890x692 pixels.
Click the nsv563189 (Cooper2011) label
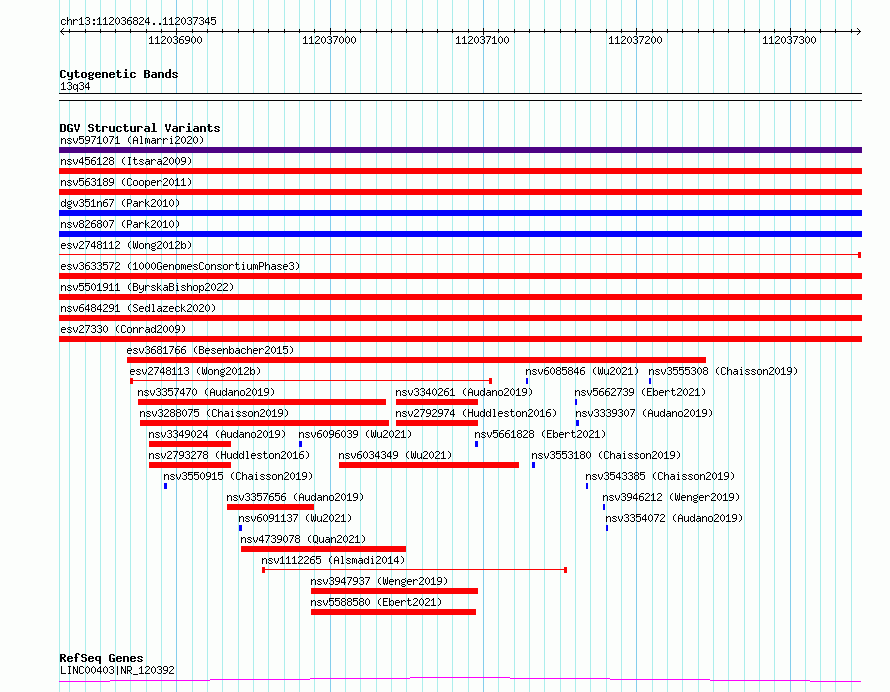pos(126,182)
